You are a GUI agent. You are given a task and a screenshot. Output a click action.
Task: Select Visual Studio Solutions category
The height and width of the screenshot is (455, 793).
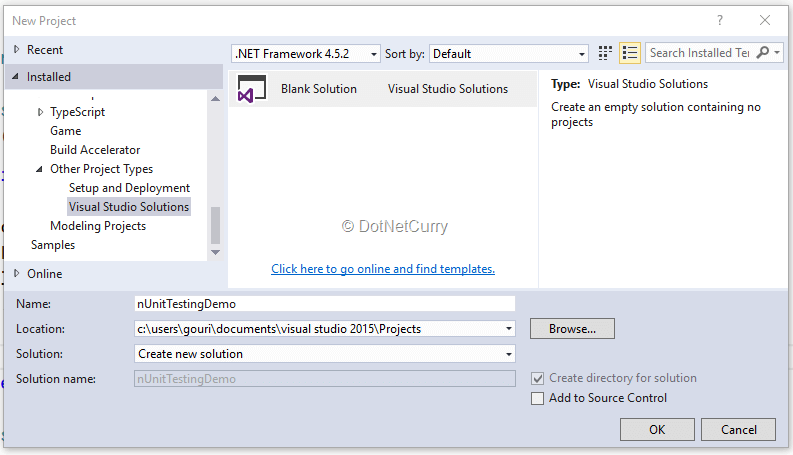129,207
